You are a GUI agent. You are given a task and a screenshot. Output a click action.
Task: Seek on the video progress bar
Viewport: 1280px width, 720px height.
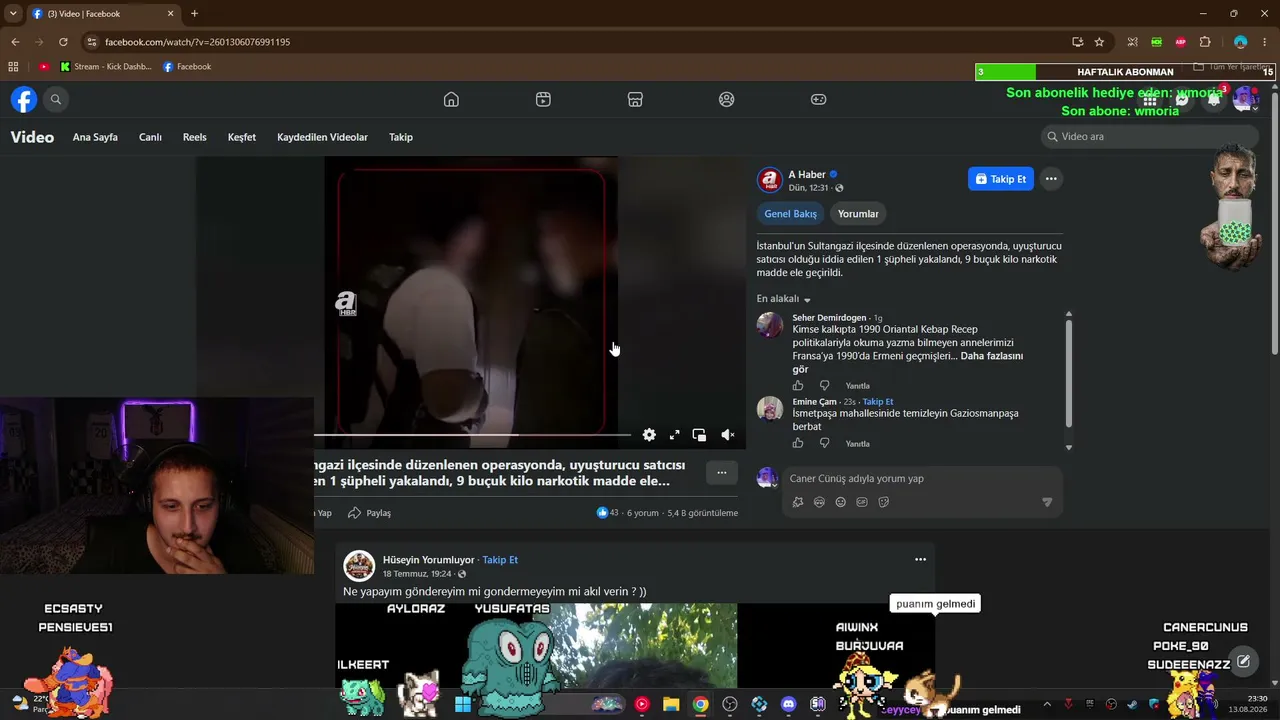point(472,435)
